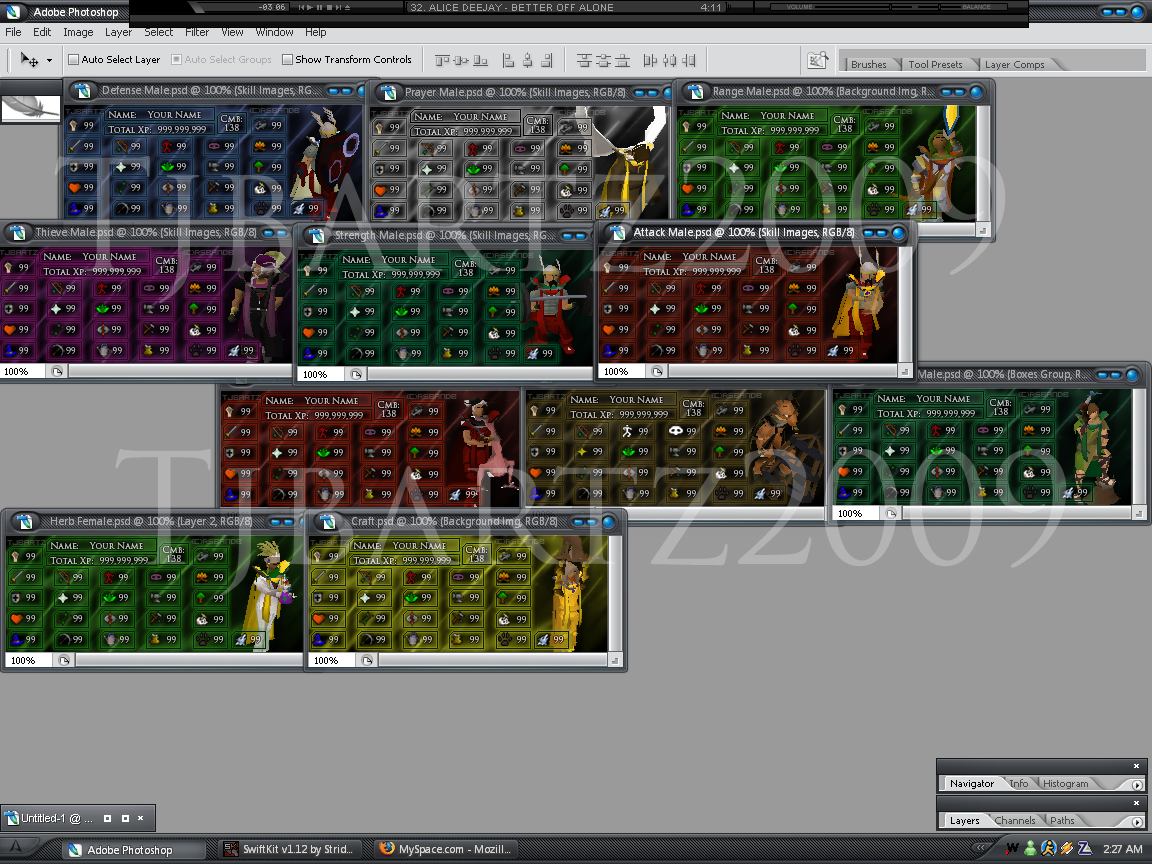The image size is (1152, 864).
Task: Click the Start button on taskbar
Action: pos(16,848)
